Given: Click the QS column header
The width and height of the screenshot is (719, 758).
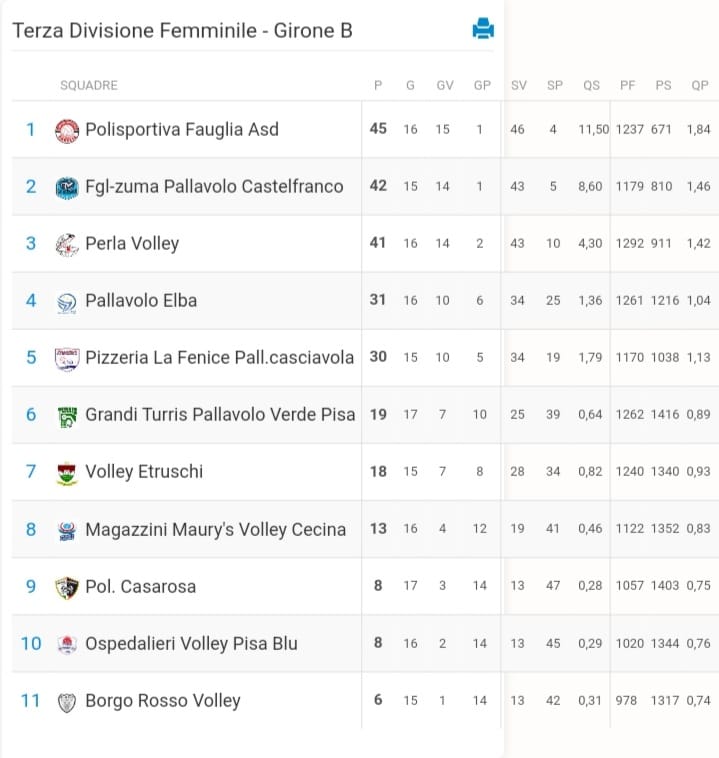Looking at the screenshot, I should 591,86.
